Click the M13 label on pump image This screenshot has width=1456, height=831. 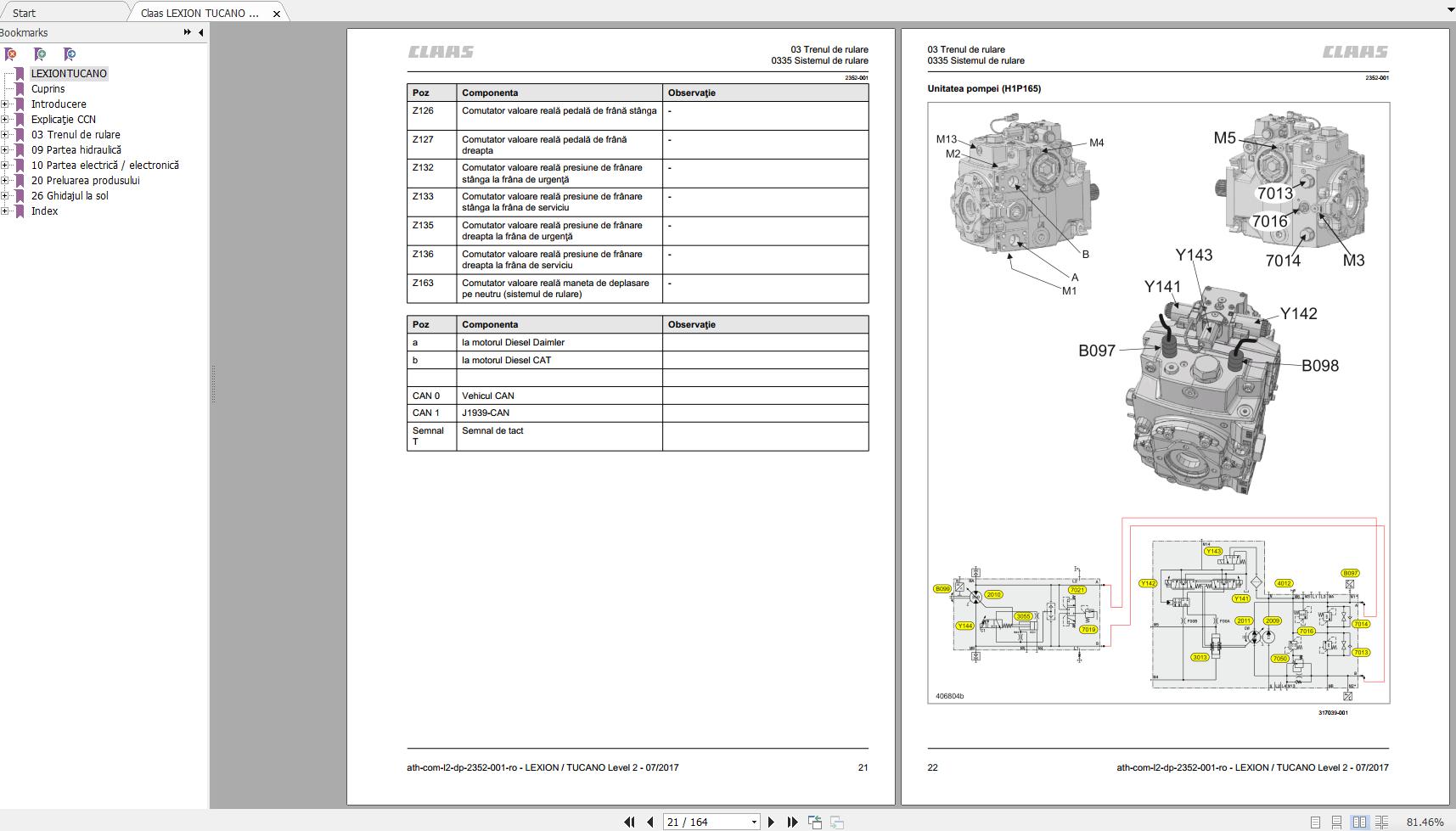[x=947, y=139]
